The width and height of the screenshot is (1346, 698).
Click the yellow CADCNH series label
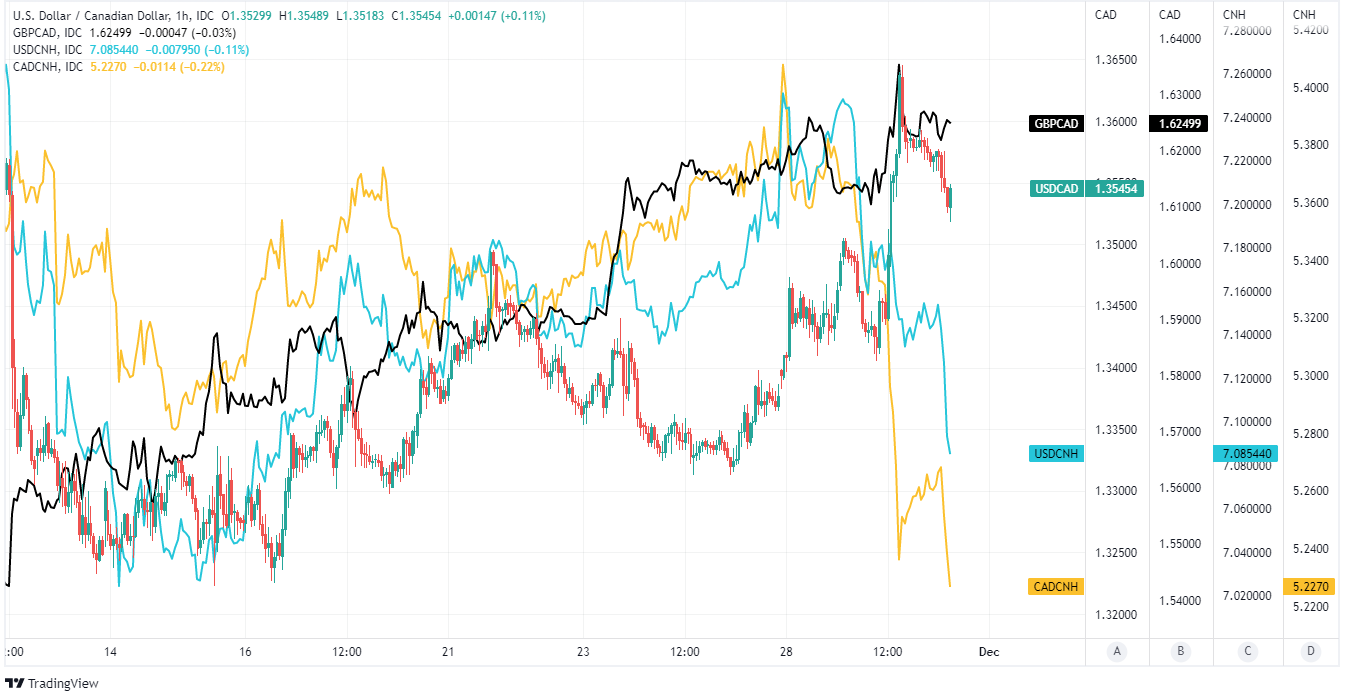tap(1056, 586)
